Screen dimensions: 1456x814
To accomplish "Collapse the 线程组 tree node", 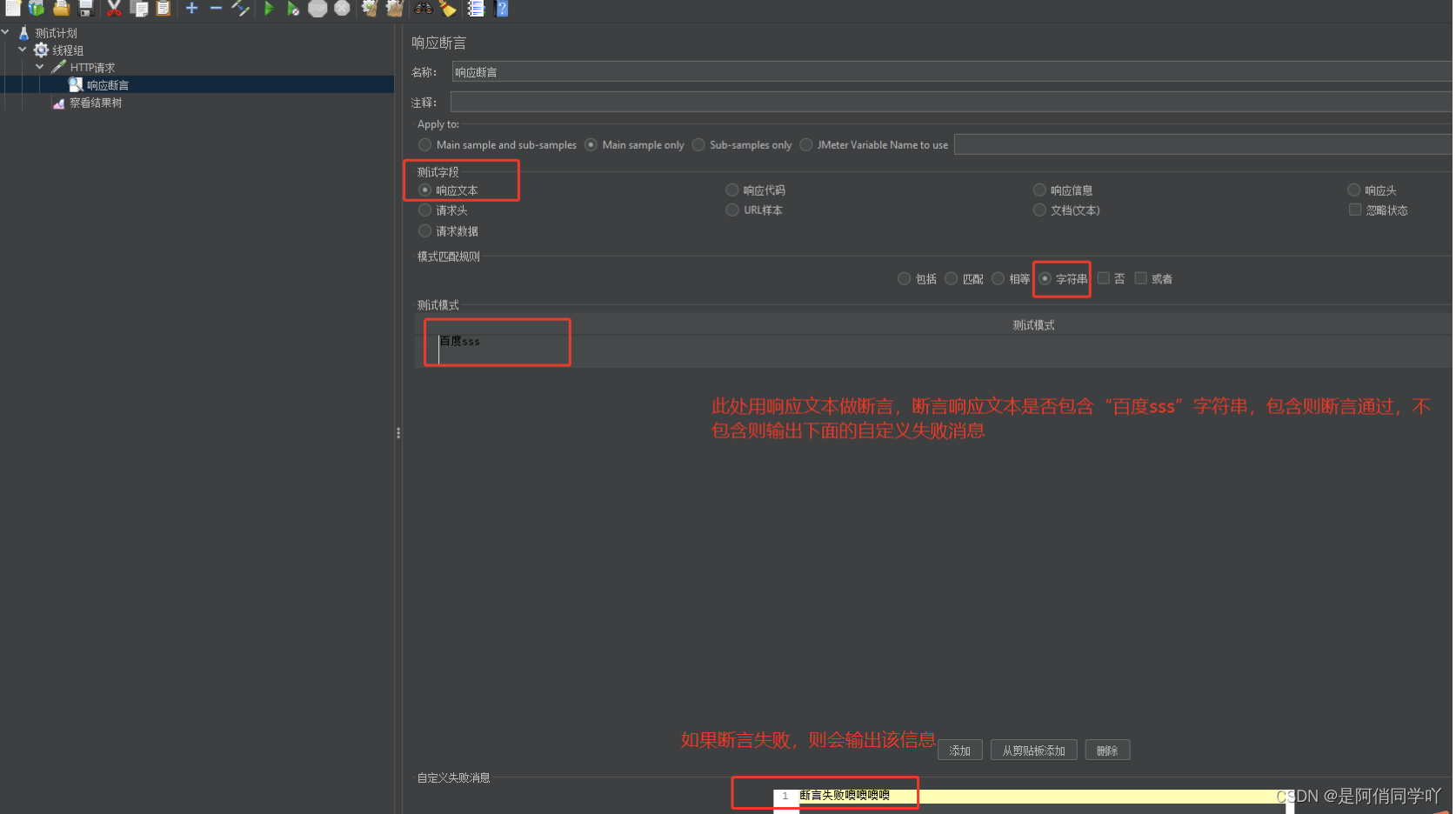I will pyautogui.click(x=23, y=50).
